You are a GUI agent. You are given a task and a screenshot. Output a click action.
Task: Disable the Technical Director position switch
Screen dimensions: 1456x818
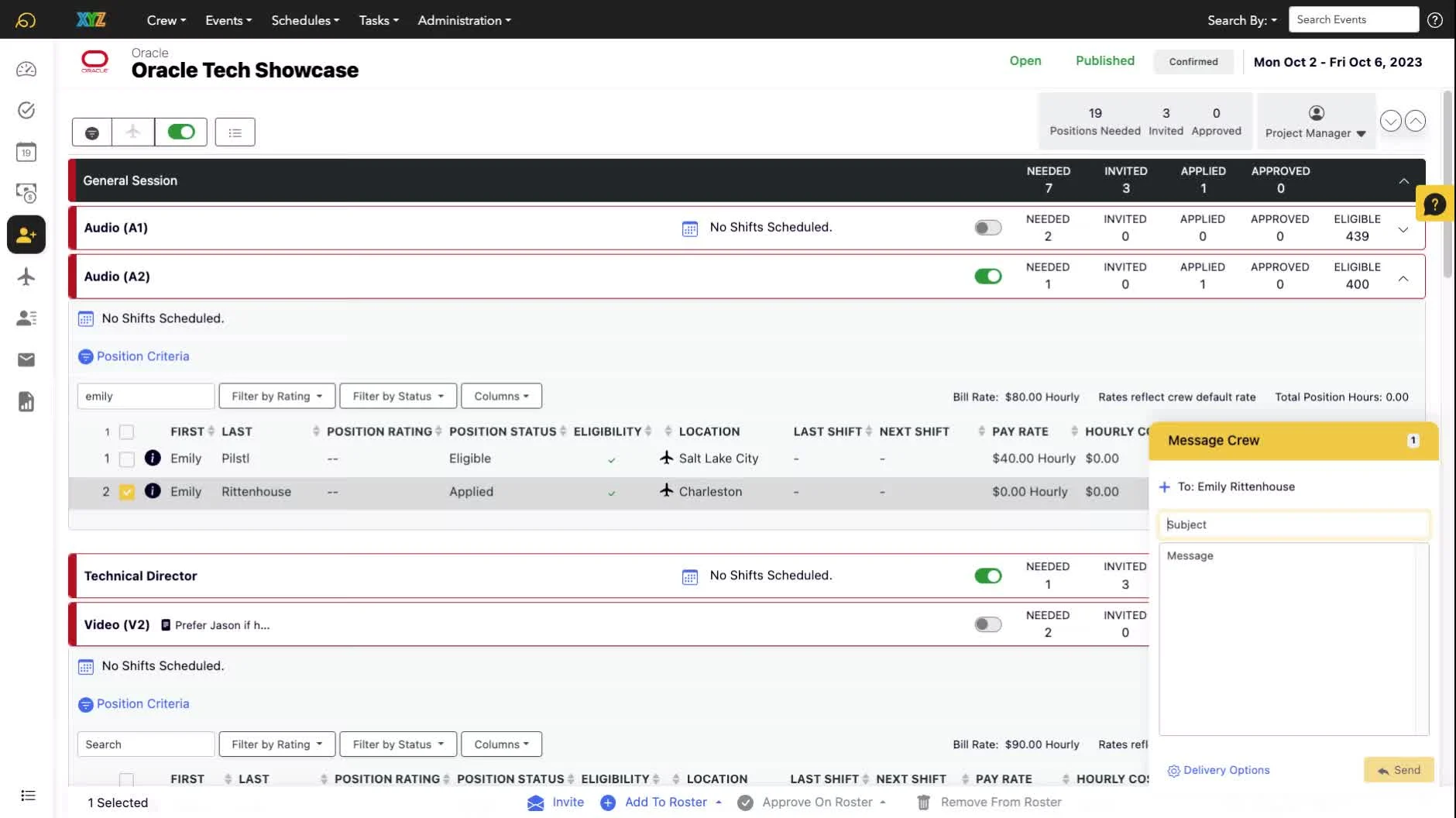coord(988,576)
